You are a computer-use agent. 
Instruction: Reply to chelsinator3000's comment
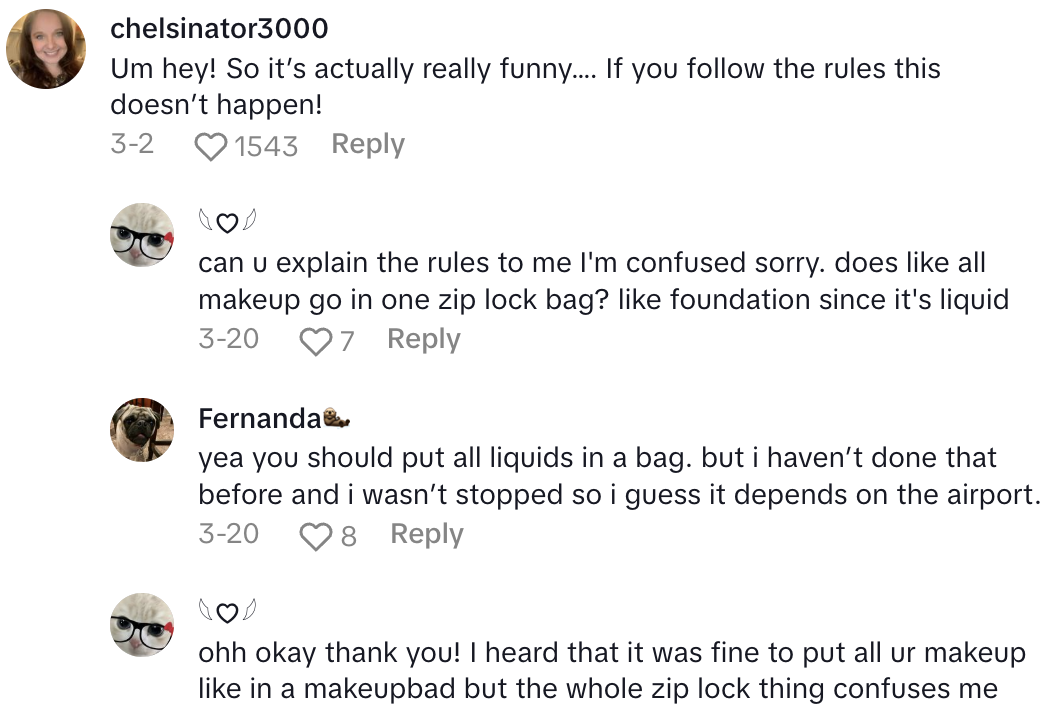coord(368,145)
